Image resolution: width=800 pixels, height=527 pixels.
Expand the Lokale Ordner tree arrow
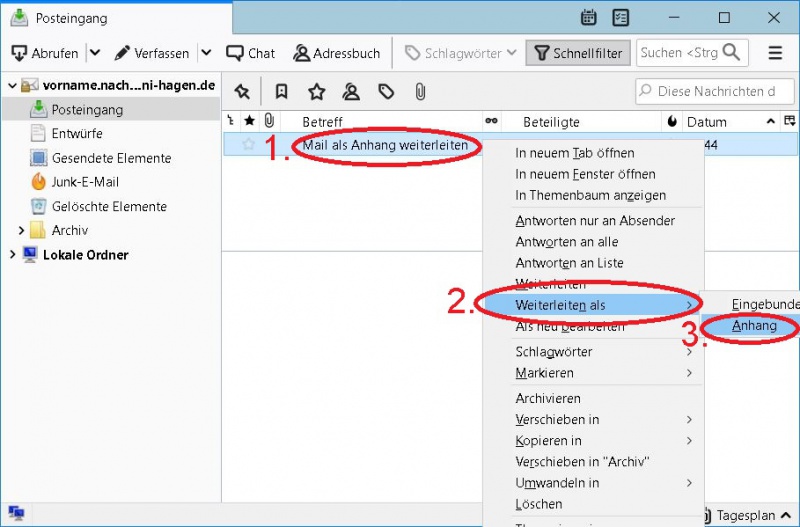coord(12,254)
